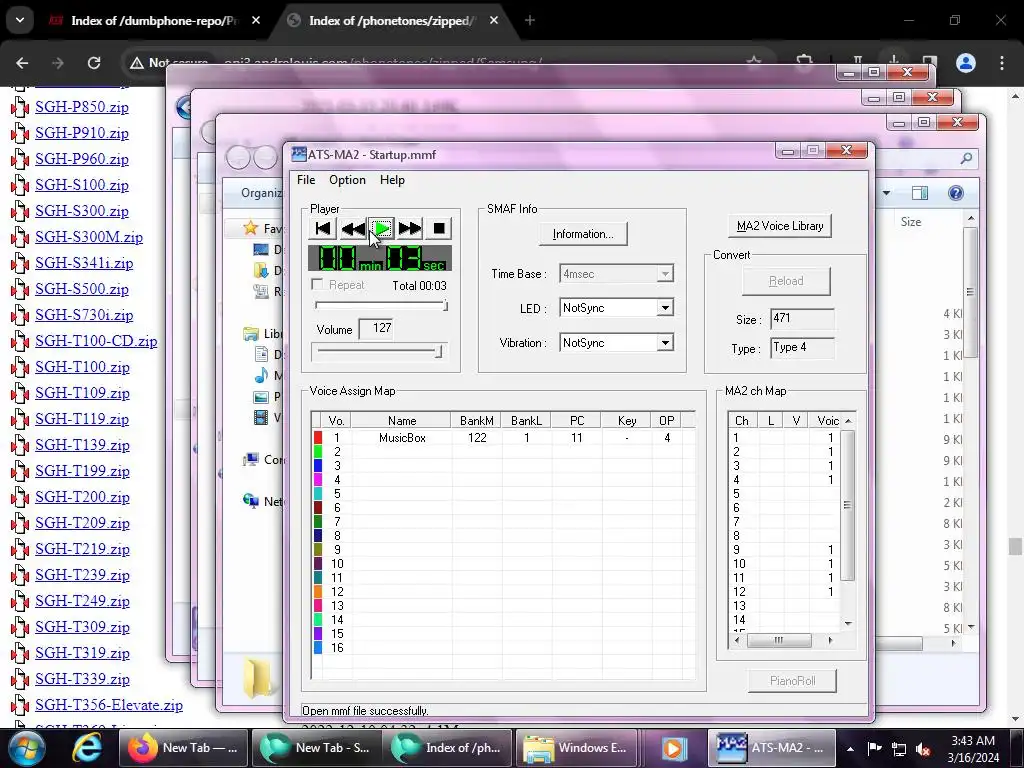Open the media player taskbar icon

pos(674,748)
